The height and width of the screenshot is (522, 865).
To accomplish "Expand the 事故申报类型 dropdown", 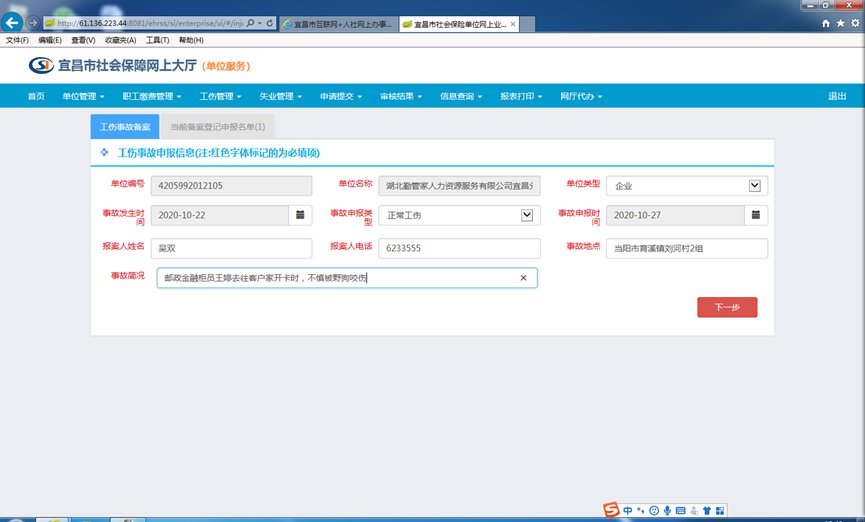I will pos(527,215).
